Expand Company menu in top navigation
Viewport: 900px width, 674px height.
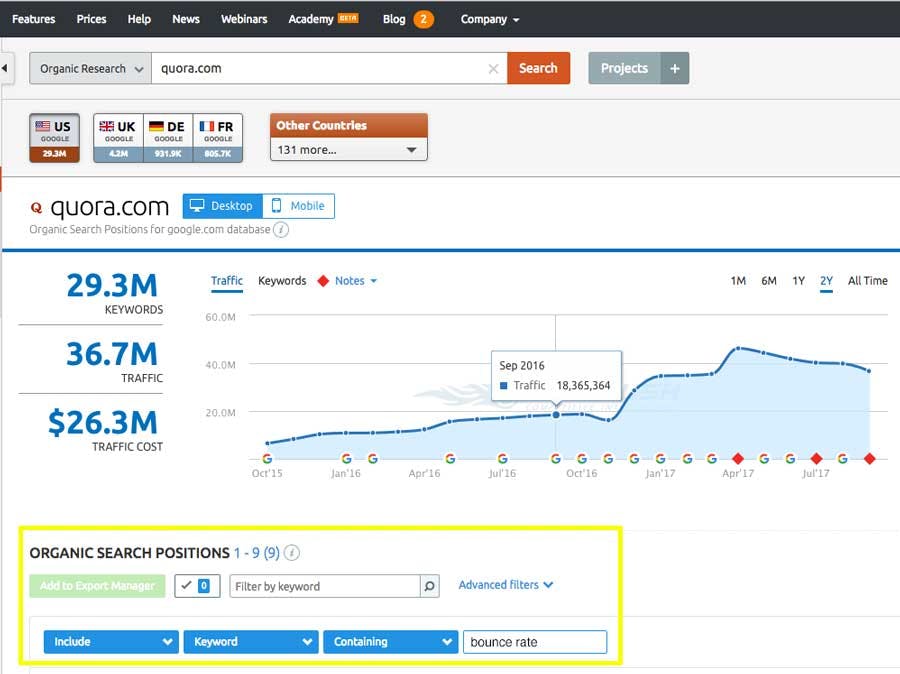490,19
